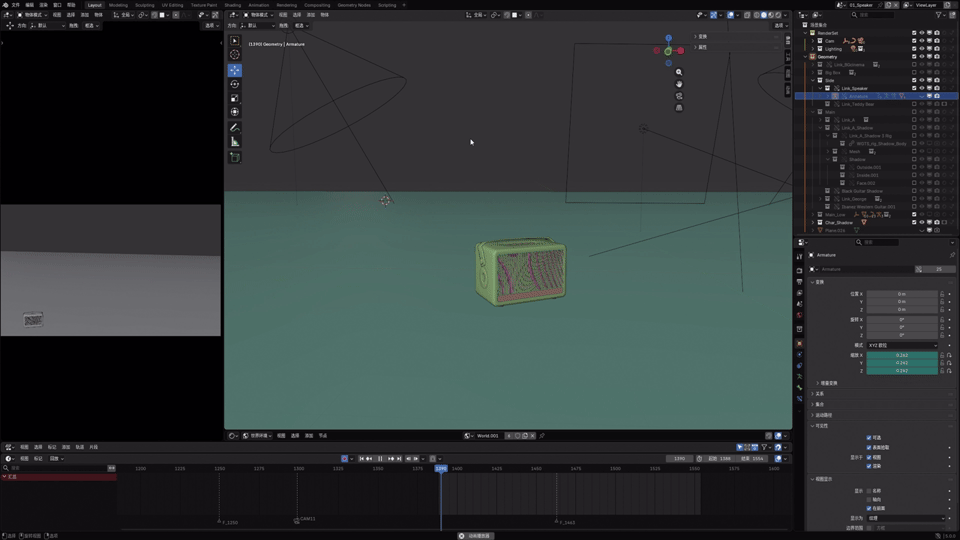The image size is (960, 540).
Task: Switch to the Geometry Nodes workspace tab
Action: pyautogui.click(x=354, y=5)
